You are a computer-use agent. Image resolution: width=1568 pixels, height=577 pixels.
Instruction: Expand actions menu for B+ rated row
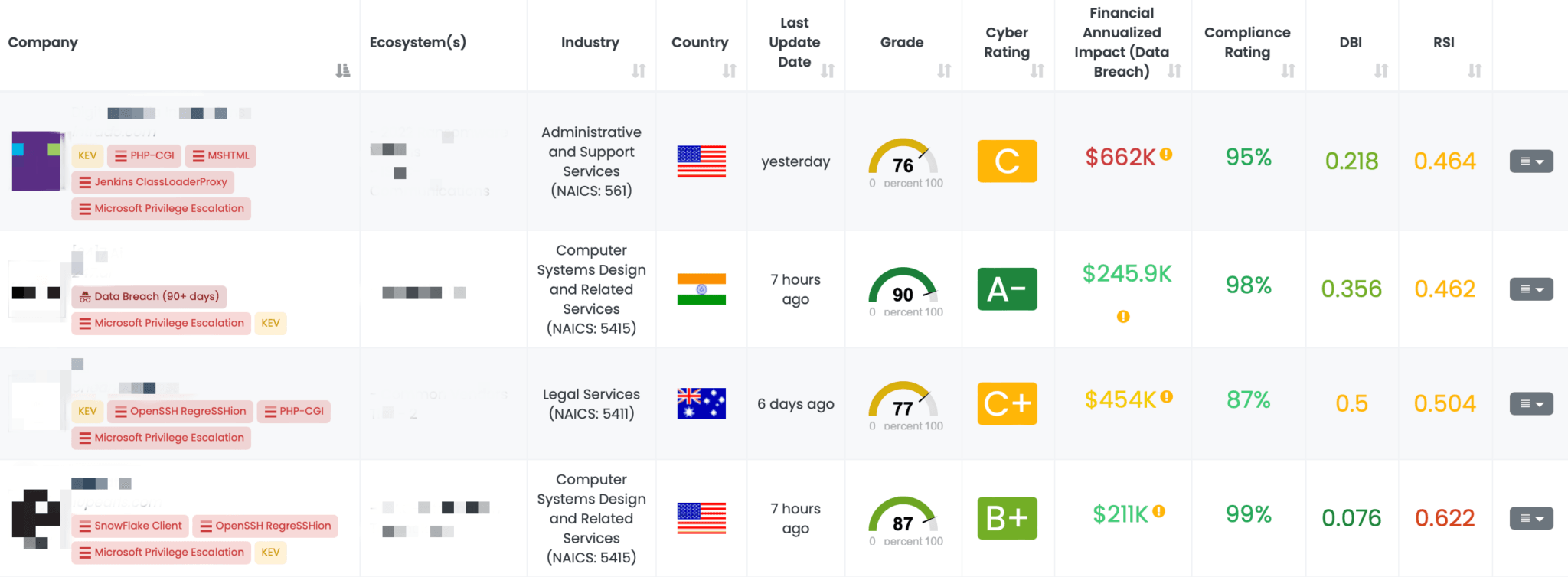tap(1531, 518)
